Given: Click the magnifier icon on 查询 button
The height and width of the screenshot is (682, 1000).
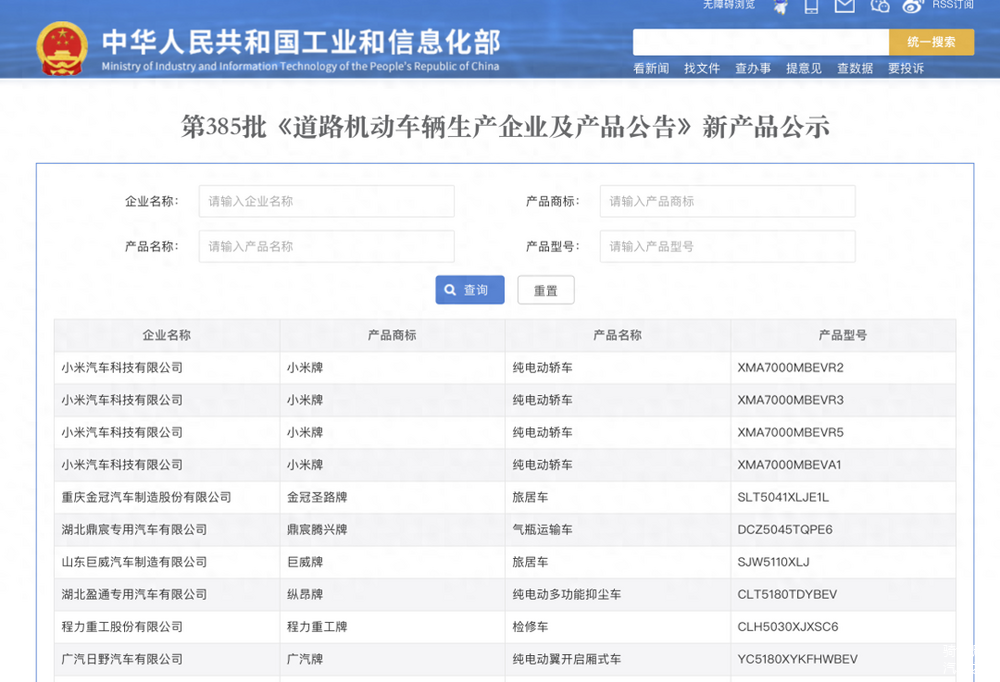Looking at the screenshot, I should pos(450,290).
